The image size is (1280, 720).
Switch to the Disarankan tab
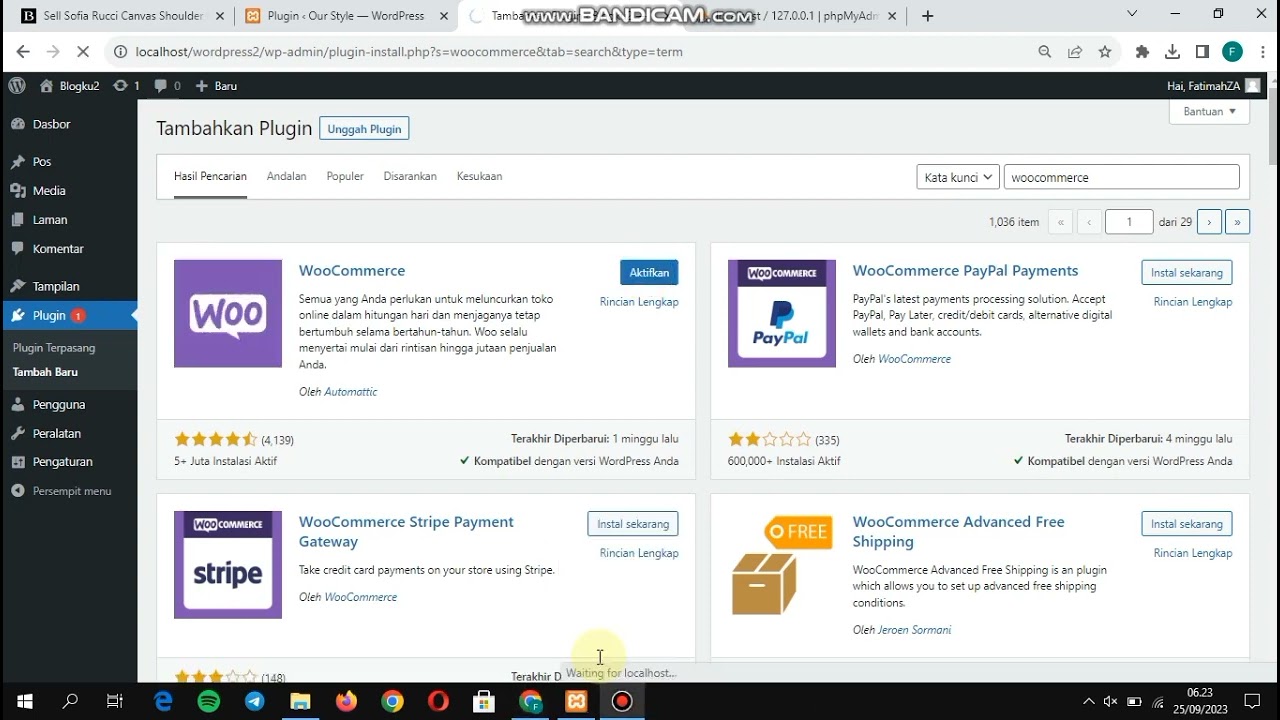410,176
